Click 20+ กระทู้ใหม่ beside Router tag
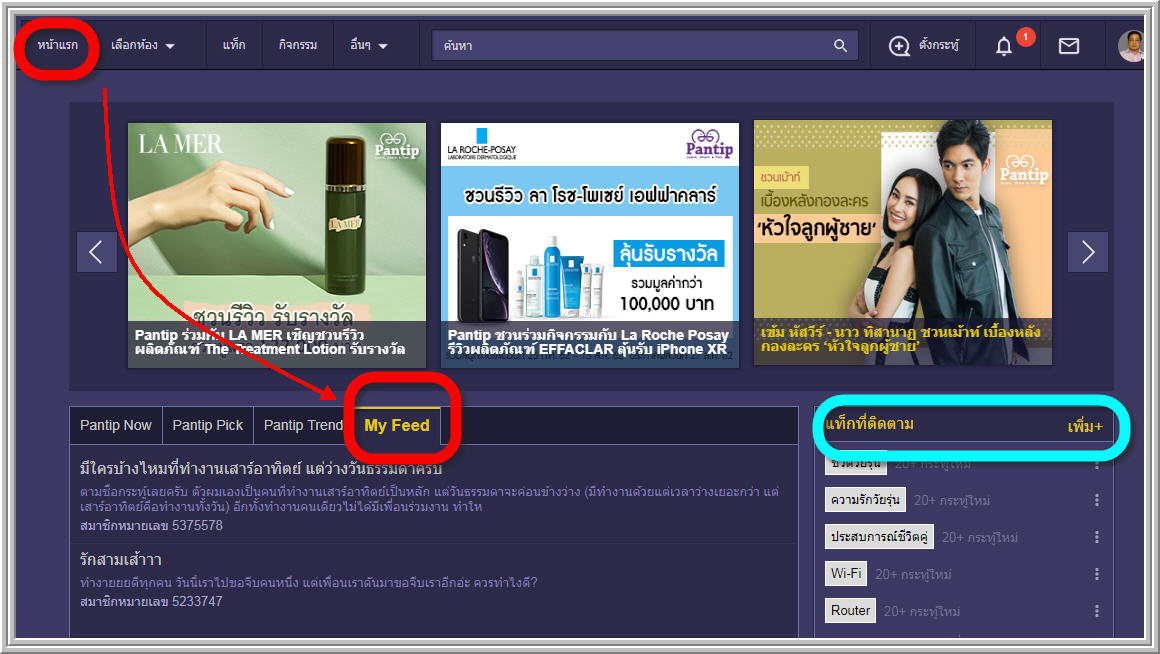This screenshot has width=1160, height=654. tap(922, 611)
